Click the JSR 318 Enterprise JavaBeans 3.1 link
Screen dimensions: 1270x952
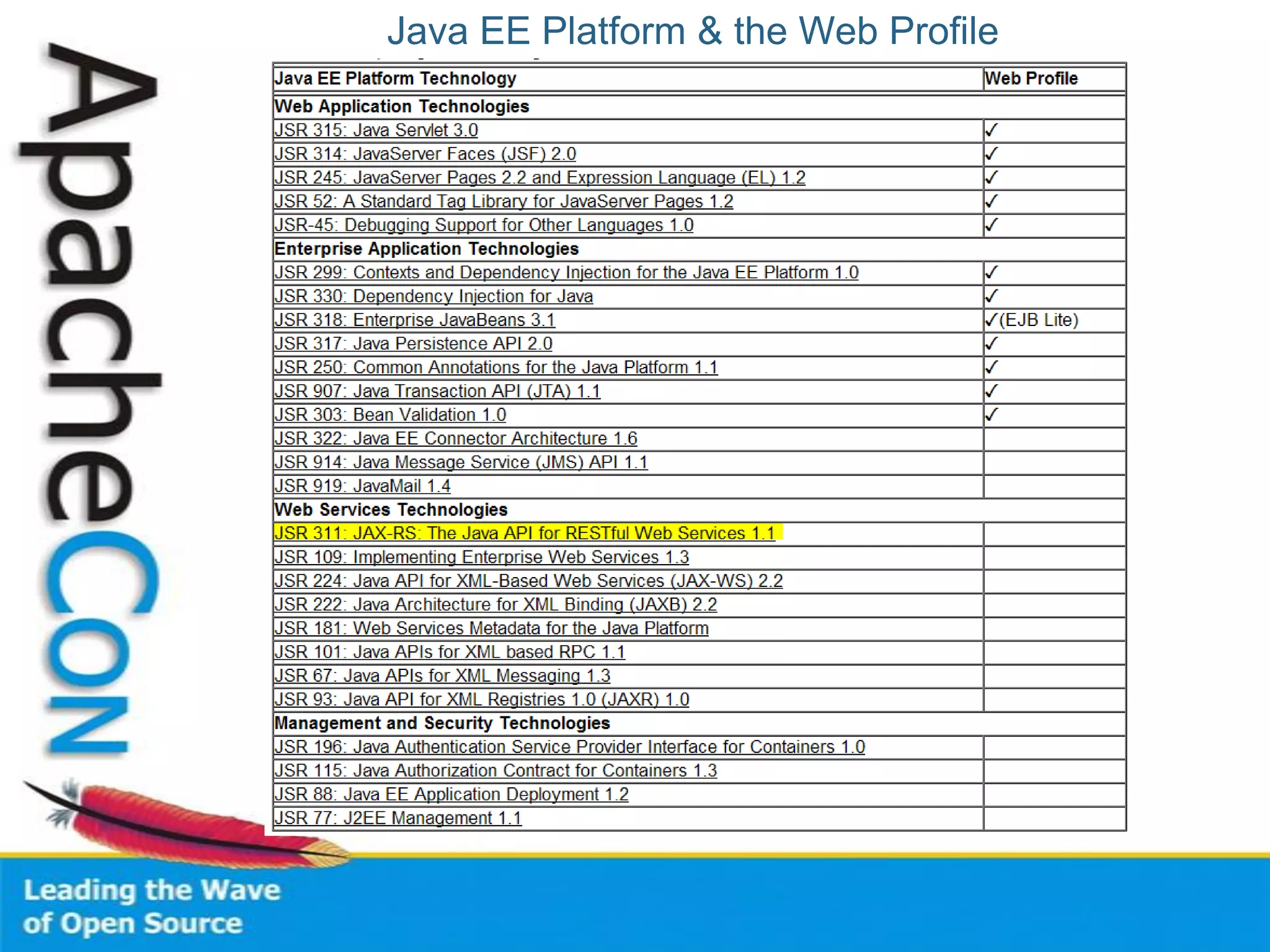(414, 320)
